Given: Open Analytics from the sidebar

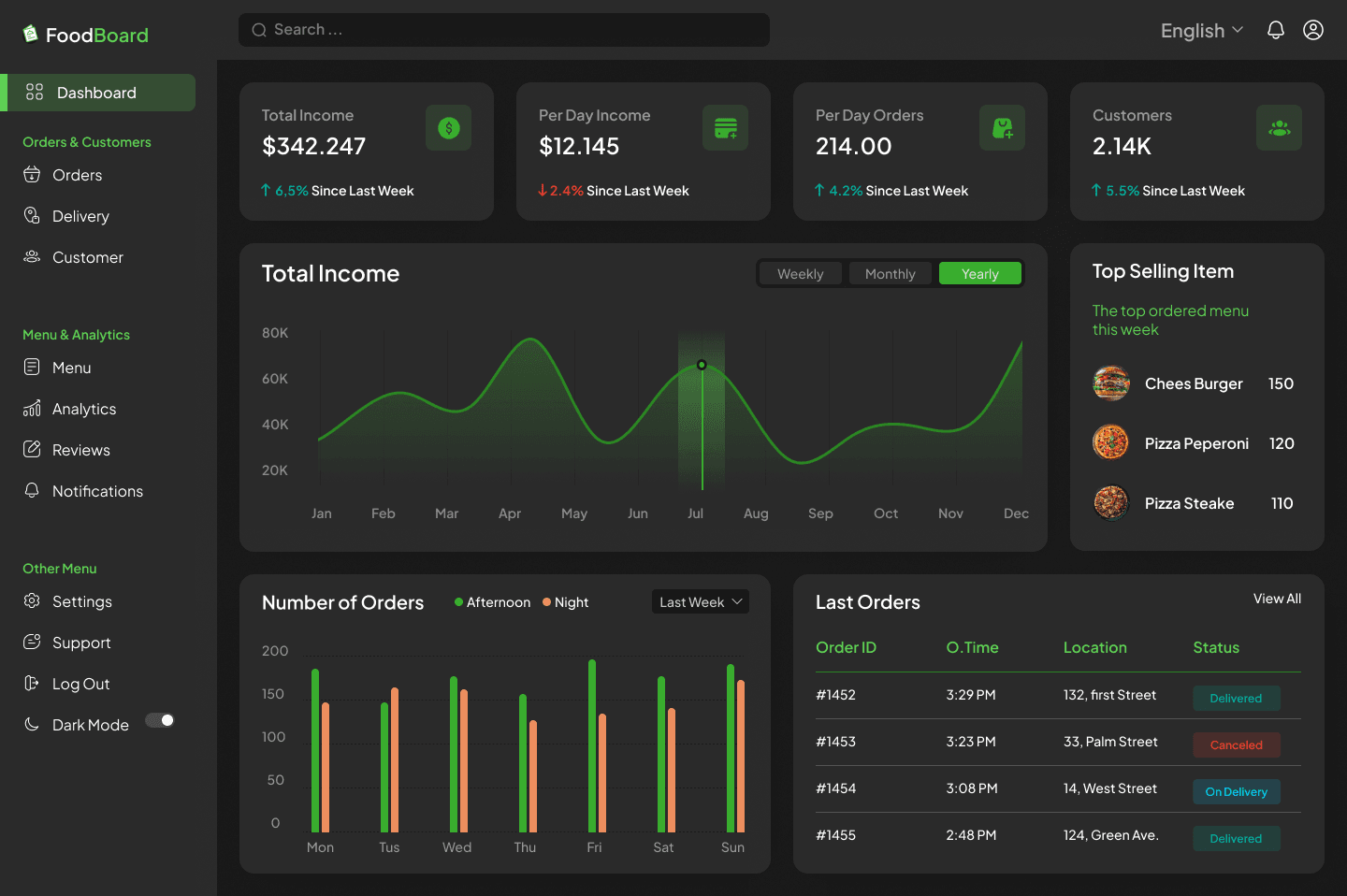Looking at the screenshot, I should [84, 409].
